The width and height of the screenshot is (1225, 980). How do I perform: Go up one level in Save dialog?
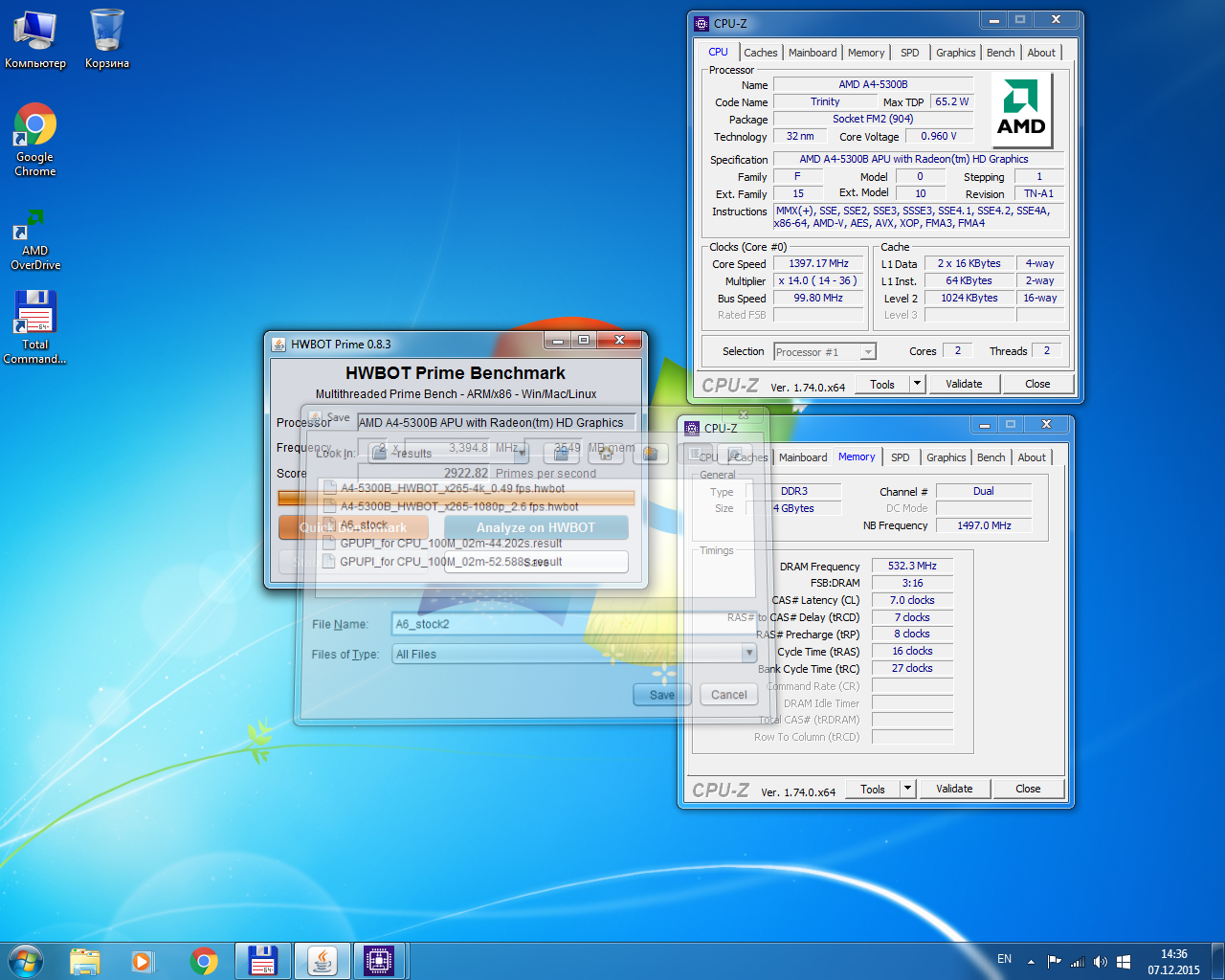pyautogui.click(x=562, y=453)
